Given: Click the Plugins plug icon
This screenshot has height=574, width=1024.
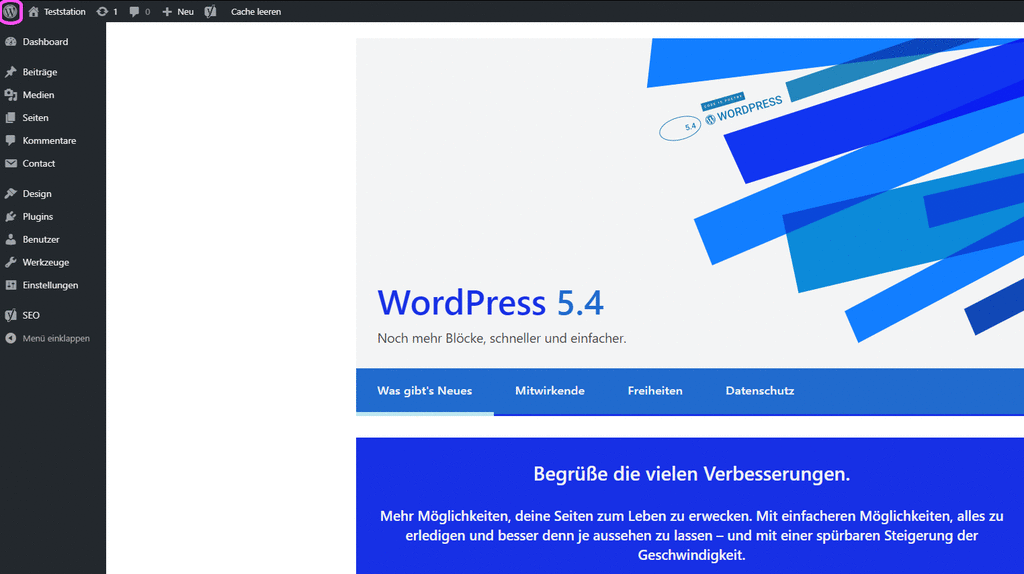Looking at the screenshot, I should 10,216.
